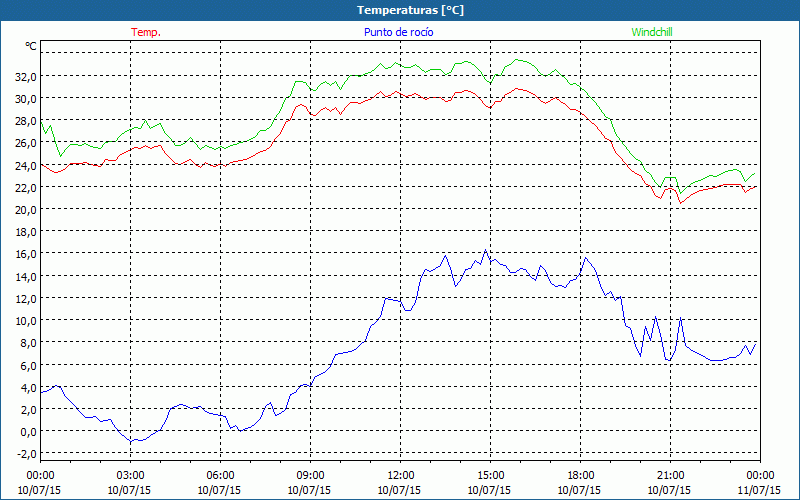Select the red Temp. legend label
The height and width of the screenshot is (500, 800).
(146, 32)
